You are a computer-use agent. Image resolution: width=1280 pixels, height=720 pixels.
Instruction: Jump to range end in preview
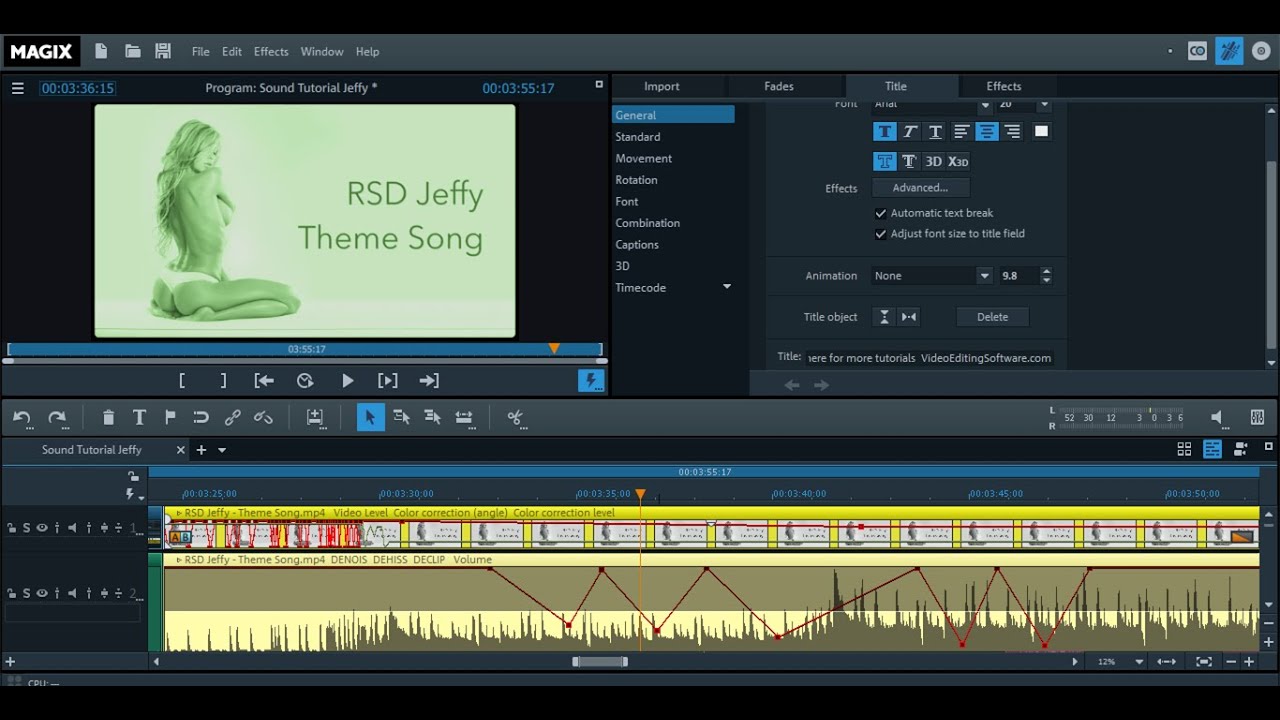coord(429,380)
